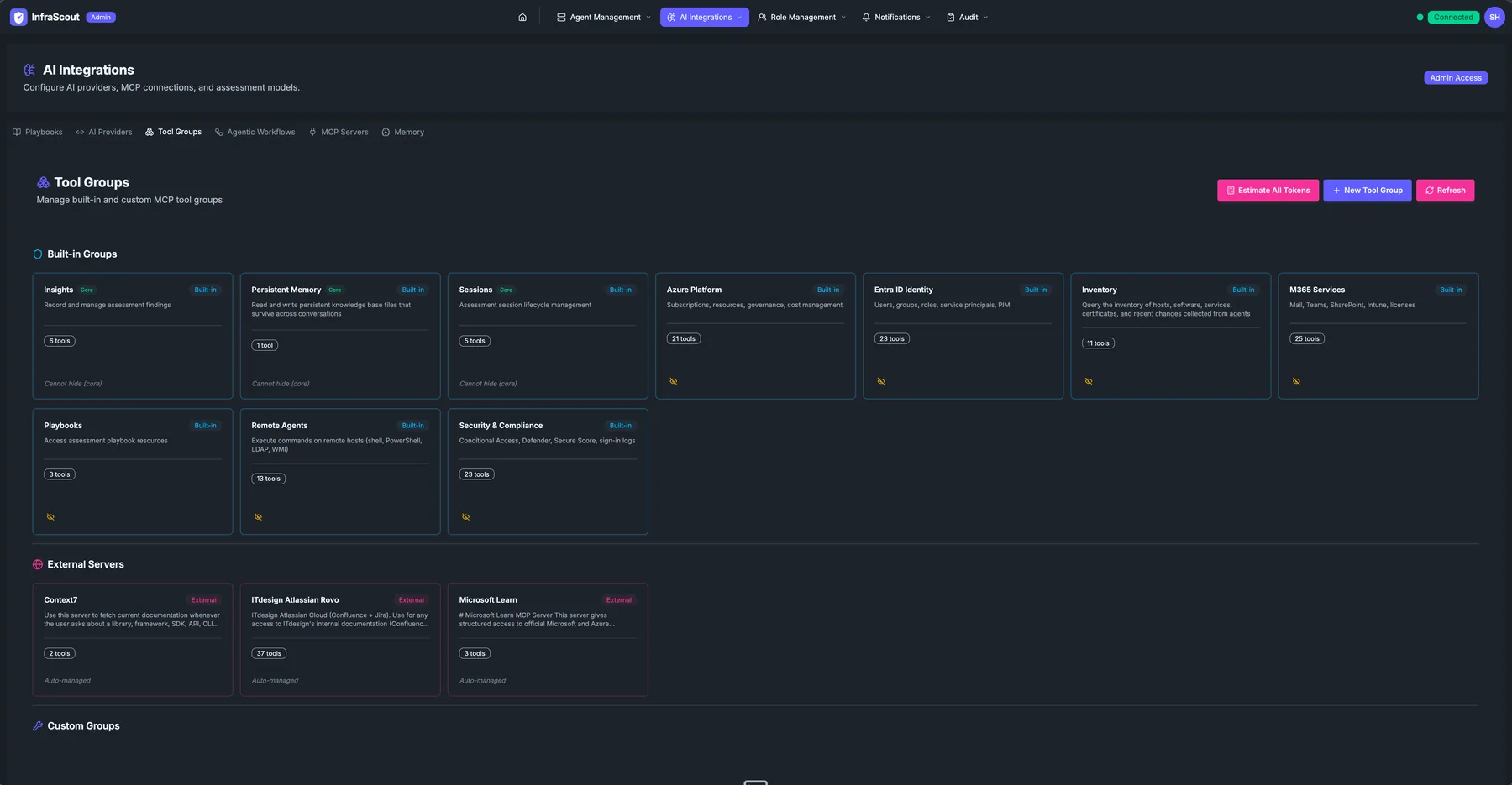Click the Agent Management server icon
This screenshot has height=785, width=1512.
(x=561, y=17)
